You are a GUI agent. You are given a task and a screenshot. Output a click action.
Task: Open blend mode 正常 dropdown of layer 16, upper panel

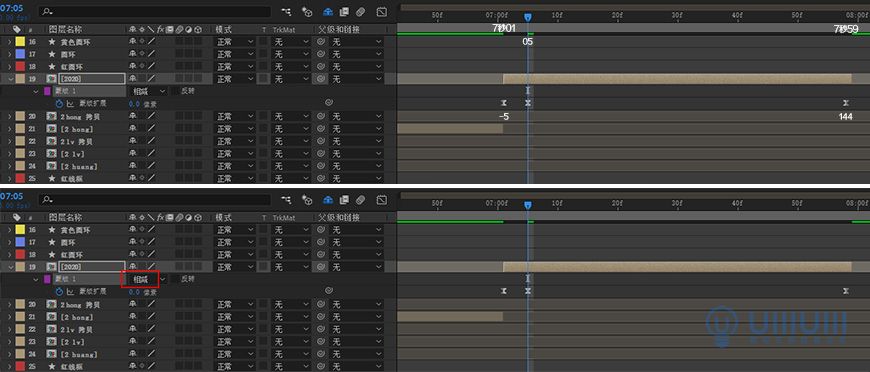(x=235, y=42)
